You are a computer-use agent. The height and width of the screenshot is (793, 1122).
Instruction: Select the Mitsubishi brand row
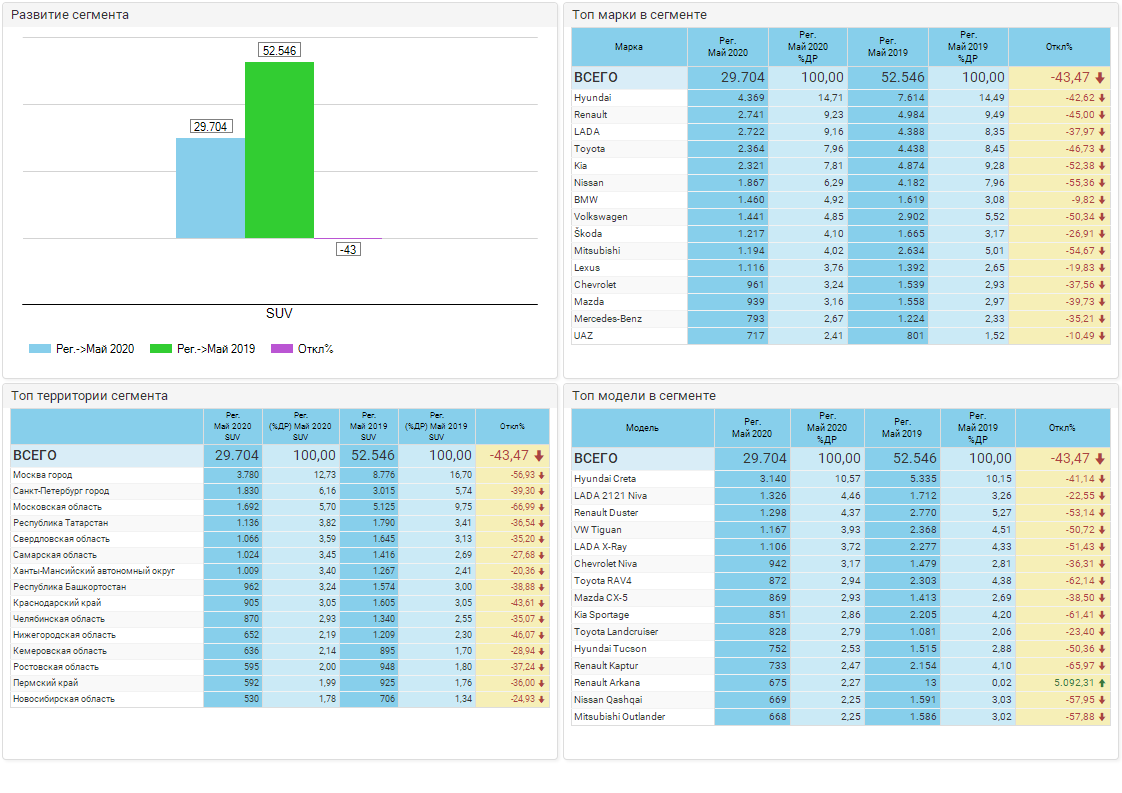841,250
